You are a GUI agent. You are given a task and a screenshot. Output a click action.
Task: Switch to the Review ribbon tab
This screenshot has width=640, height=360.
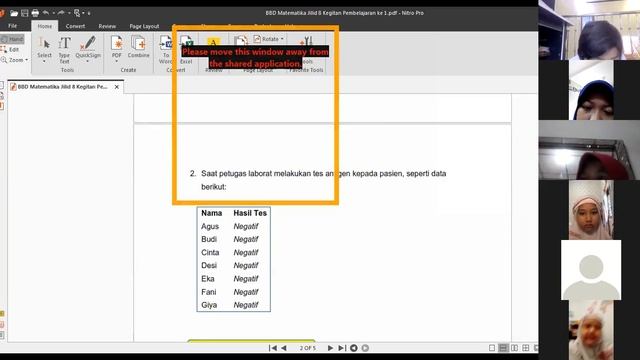point(107,26)
